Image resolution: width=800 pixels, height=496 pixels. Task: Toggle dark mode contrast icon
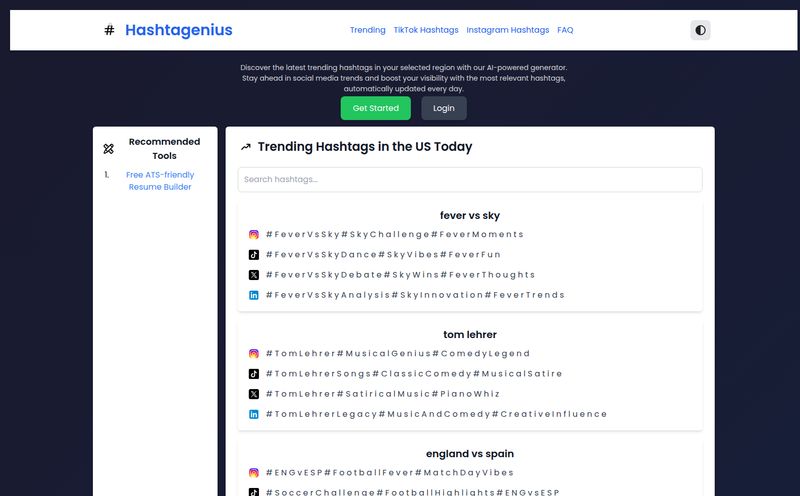[x=700, y=30]
